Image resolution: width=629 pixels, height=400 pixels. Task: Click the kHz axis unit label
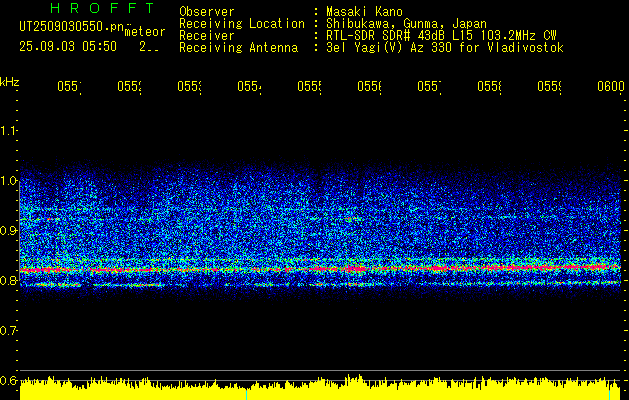(x=9, y=82)
